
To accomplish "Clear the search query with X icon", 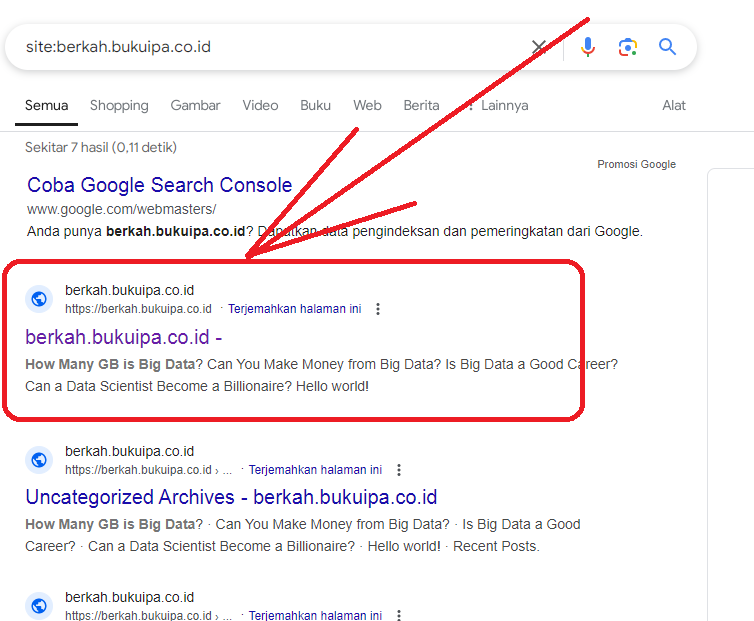I will coord(539,47).
